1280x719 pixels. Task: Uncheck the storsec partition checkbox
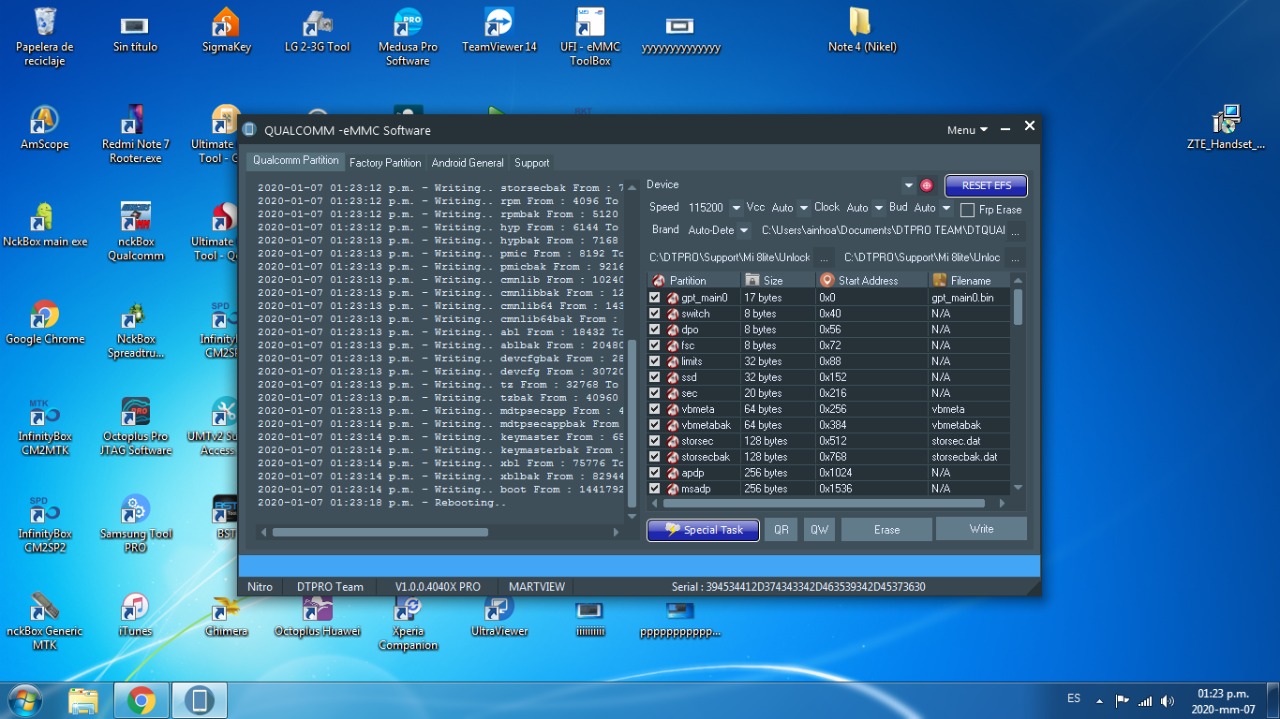[x=655, y=441]
